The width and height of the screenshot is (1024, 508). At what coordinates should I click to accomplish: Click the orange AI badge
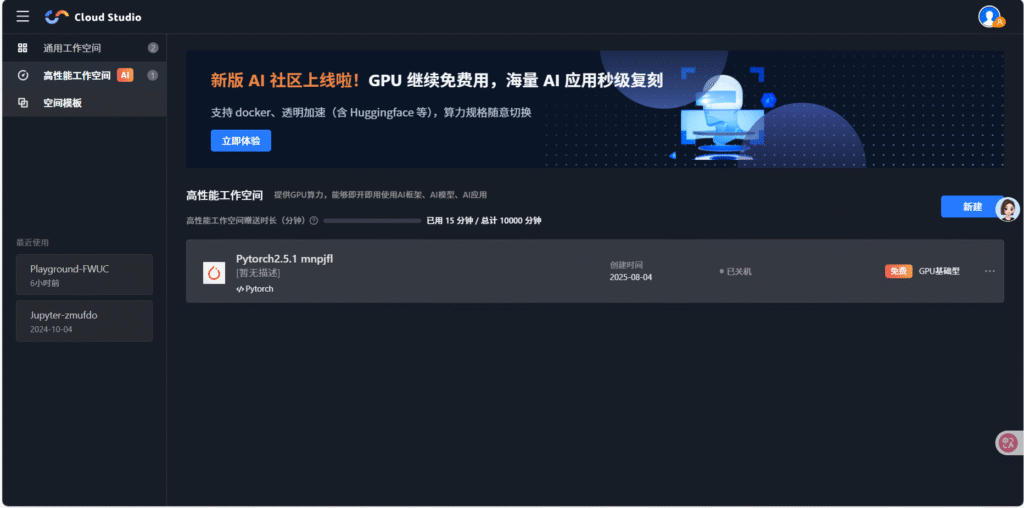pos(125,75)
